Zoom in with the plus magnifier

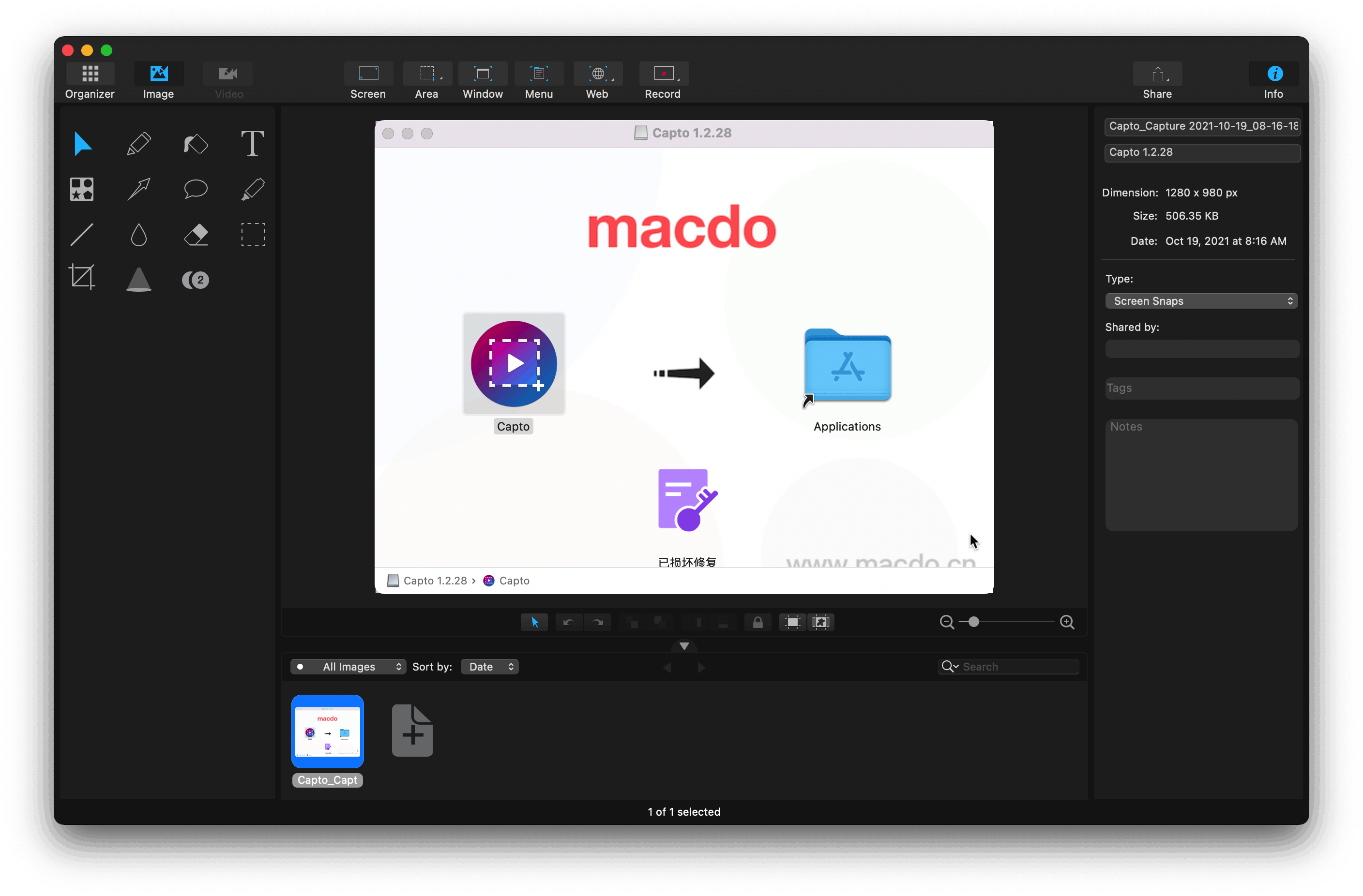point(1067,622)
